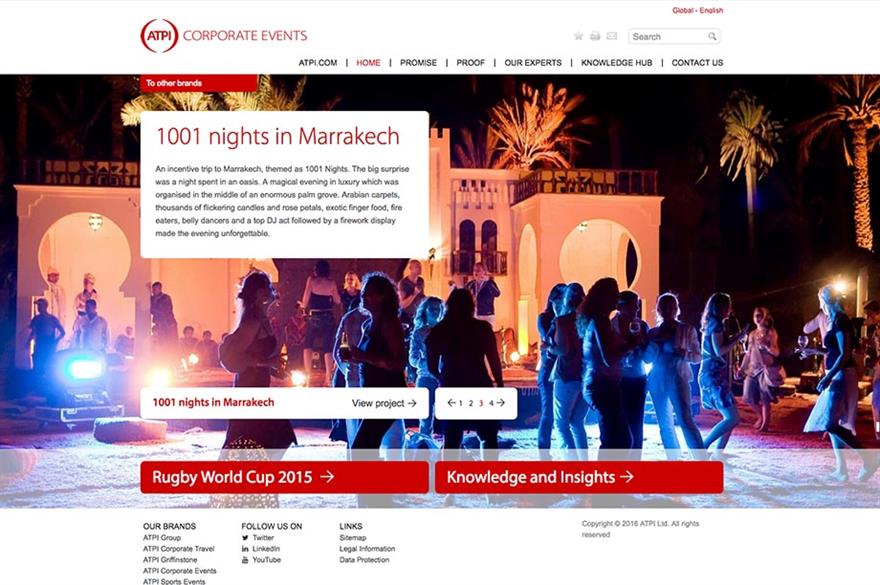Open Knowledge and Insights button
Image resolution: width=880 pixels, height=585 pixels.
click(579, 477)
